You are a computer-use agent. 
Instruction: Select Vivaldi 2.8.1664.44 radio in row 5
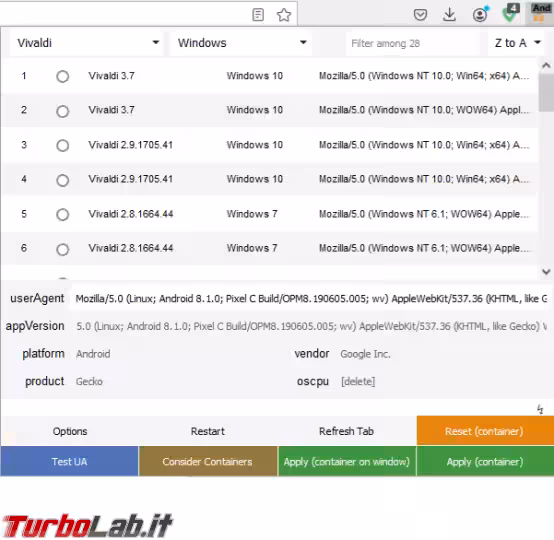(x=63, y=214)
